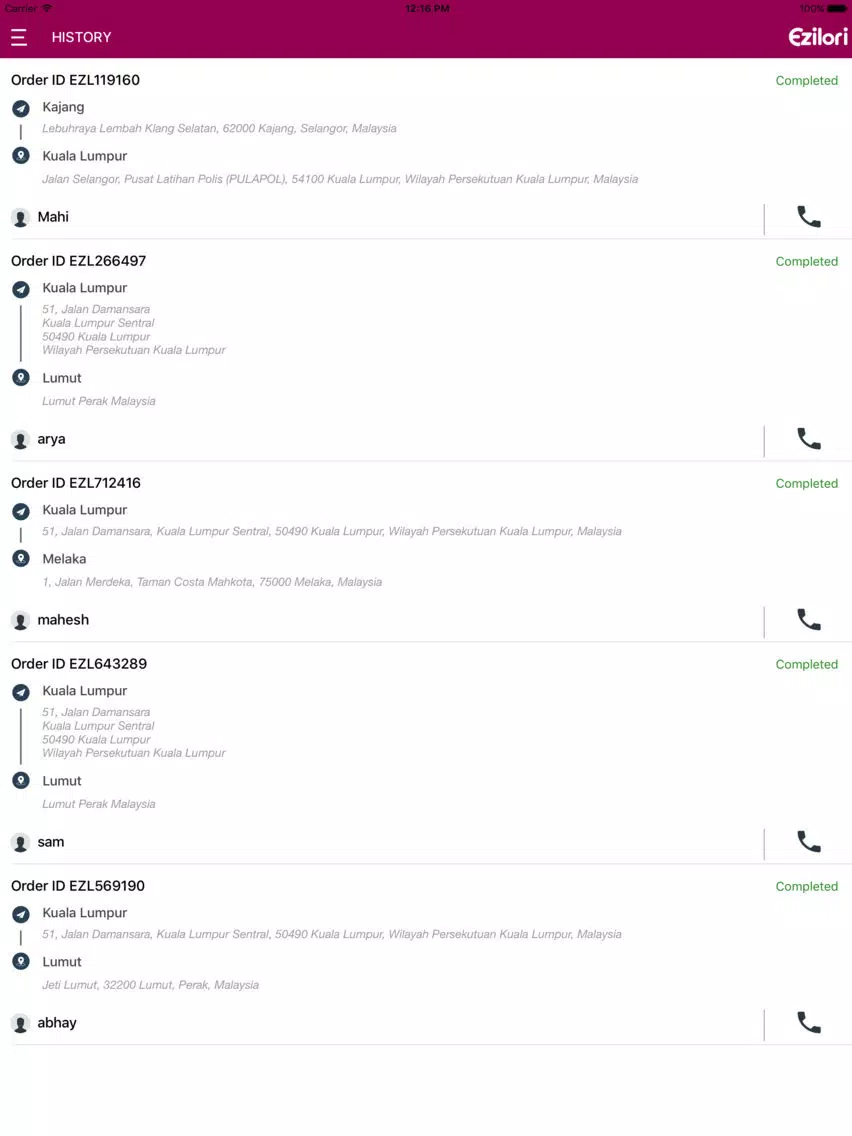
Task: Select the Jeti Lumut address line
Action: (150, 985)
